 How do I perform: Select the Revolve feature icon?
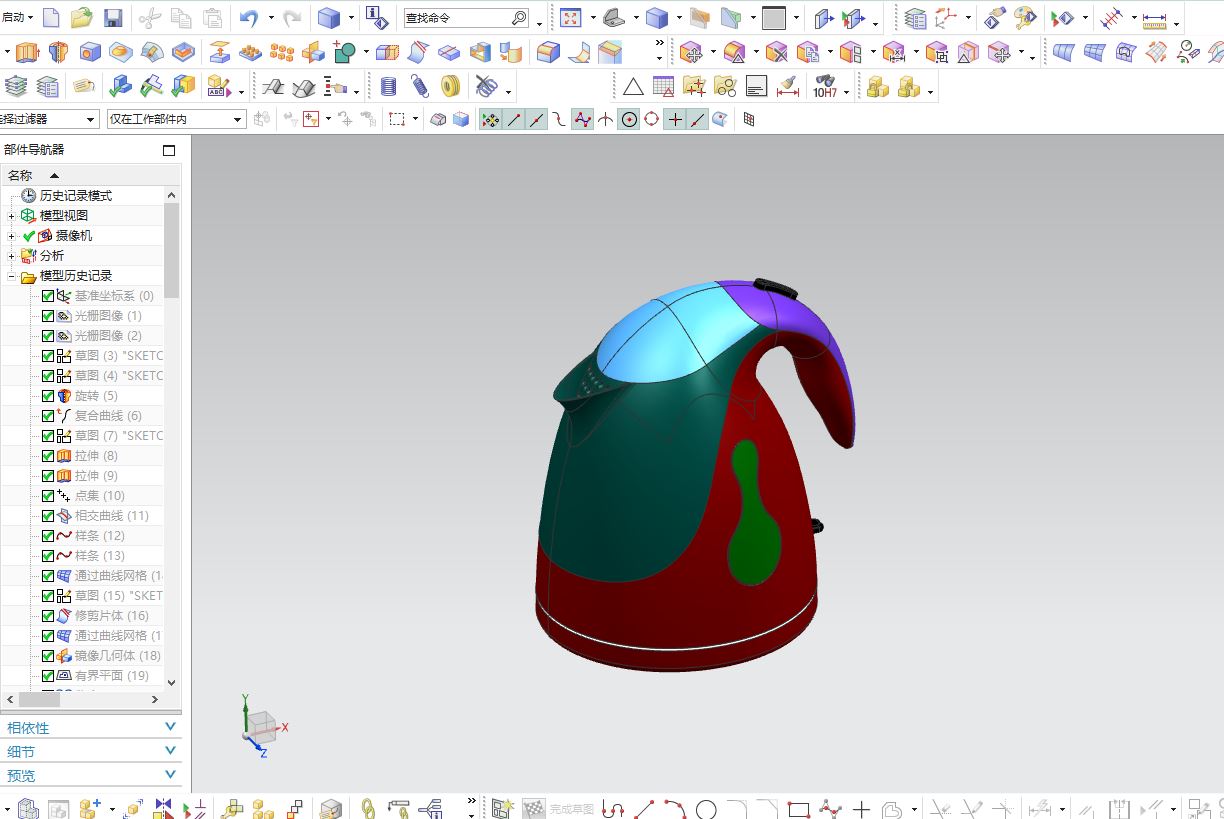tap(58, 52)
